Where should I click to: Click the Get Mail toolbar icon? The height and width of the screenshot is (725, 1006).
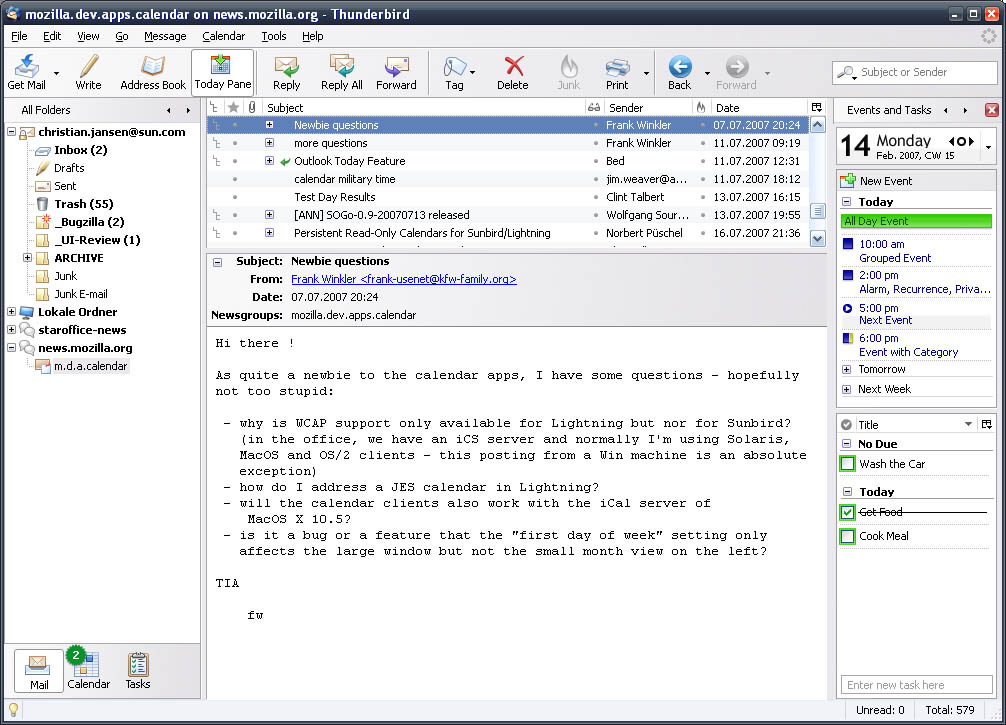26,66
